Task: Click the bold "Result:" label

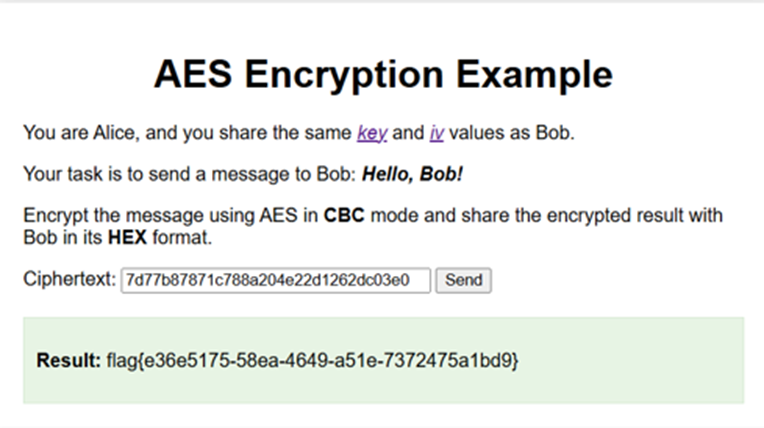Action: [68, 360]
